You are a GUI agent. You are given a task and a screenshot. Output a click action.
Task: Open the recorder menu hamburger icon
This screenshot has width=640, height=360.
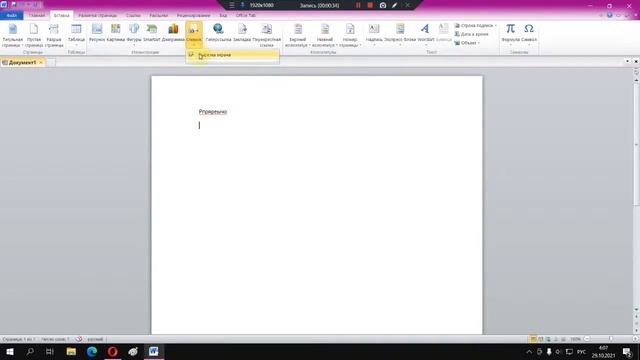(231, 5)
